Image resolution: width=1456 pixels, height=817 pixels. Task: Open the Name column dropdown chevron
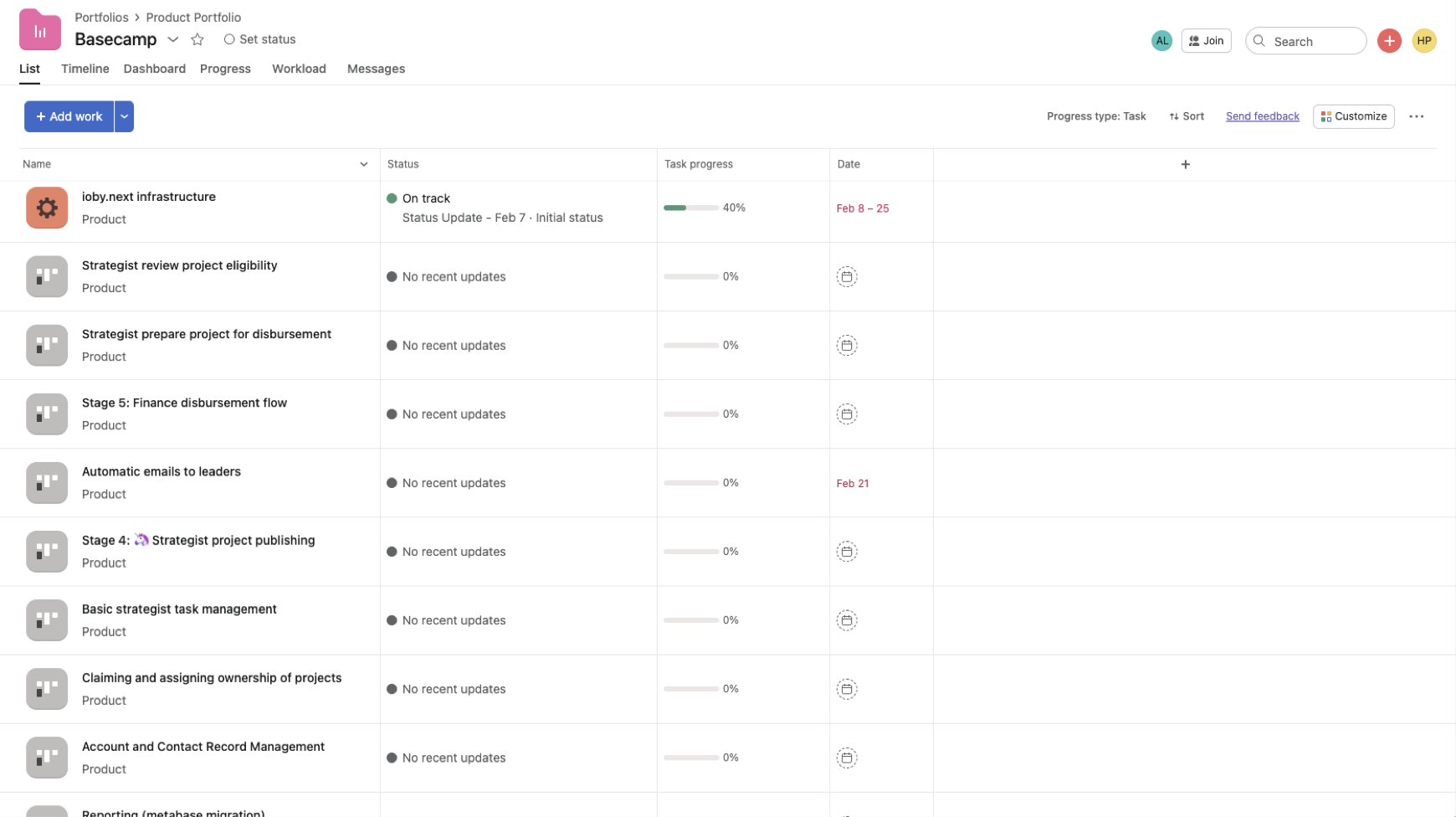tap(363, 164)
